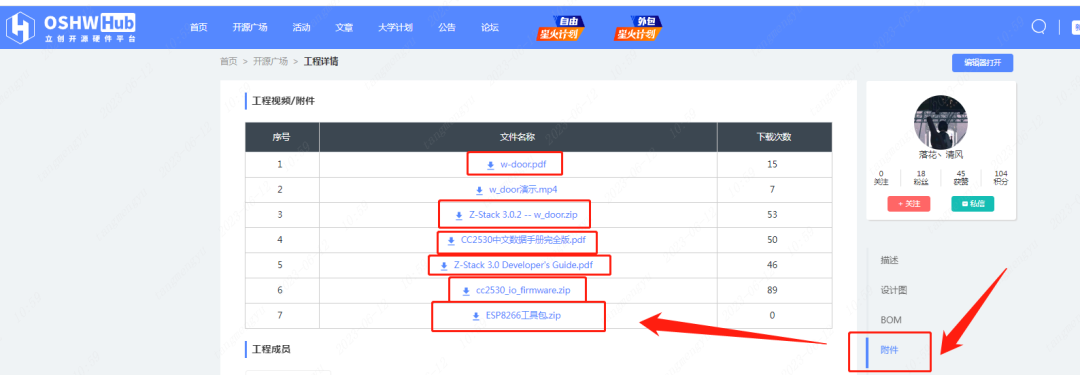This screenshot has height=375, width=1080.
Task: Click 工程详情 breadcrumb text
Action: 320,61
